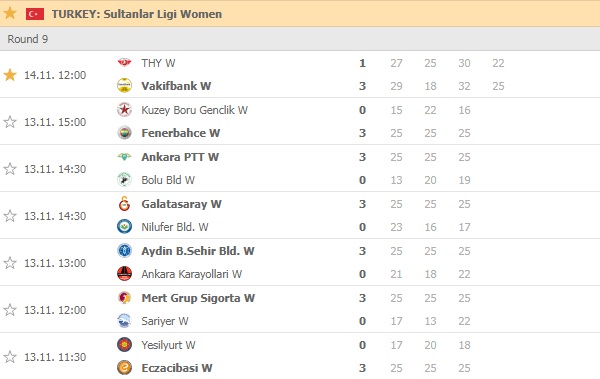Click the Eczacibasi W team logo
This screenshot has height=379, width=600.
pyautogui.click(x=124, y=368)
